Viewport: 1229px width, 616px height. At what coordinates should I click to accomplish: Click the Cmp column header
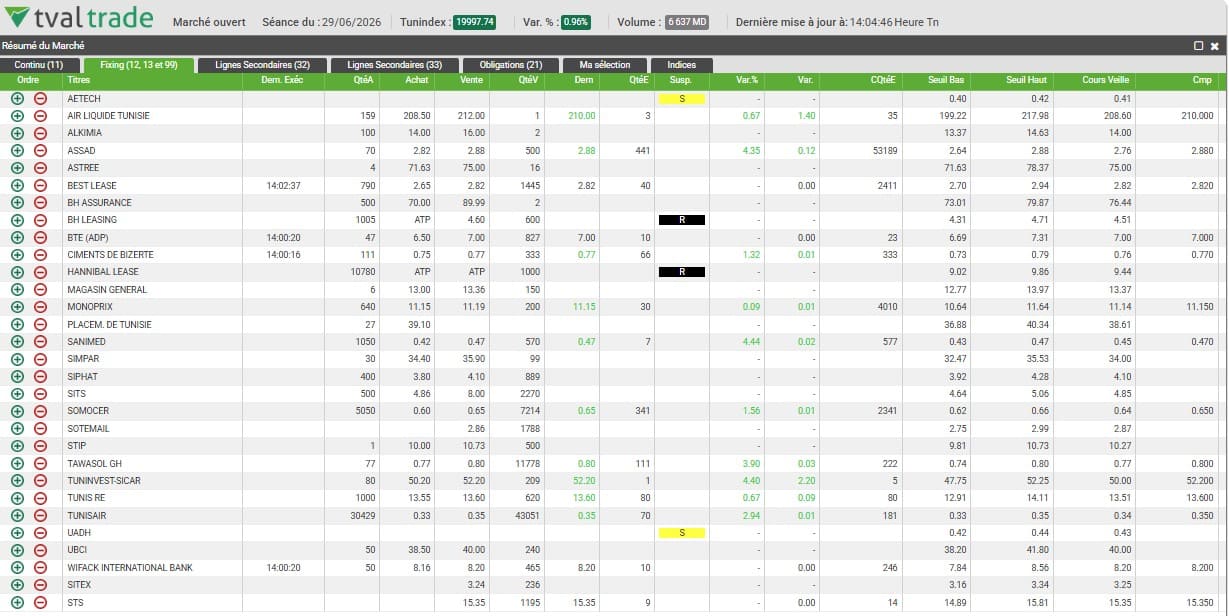pyautogui.click(x=1202, y=80)
